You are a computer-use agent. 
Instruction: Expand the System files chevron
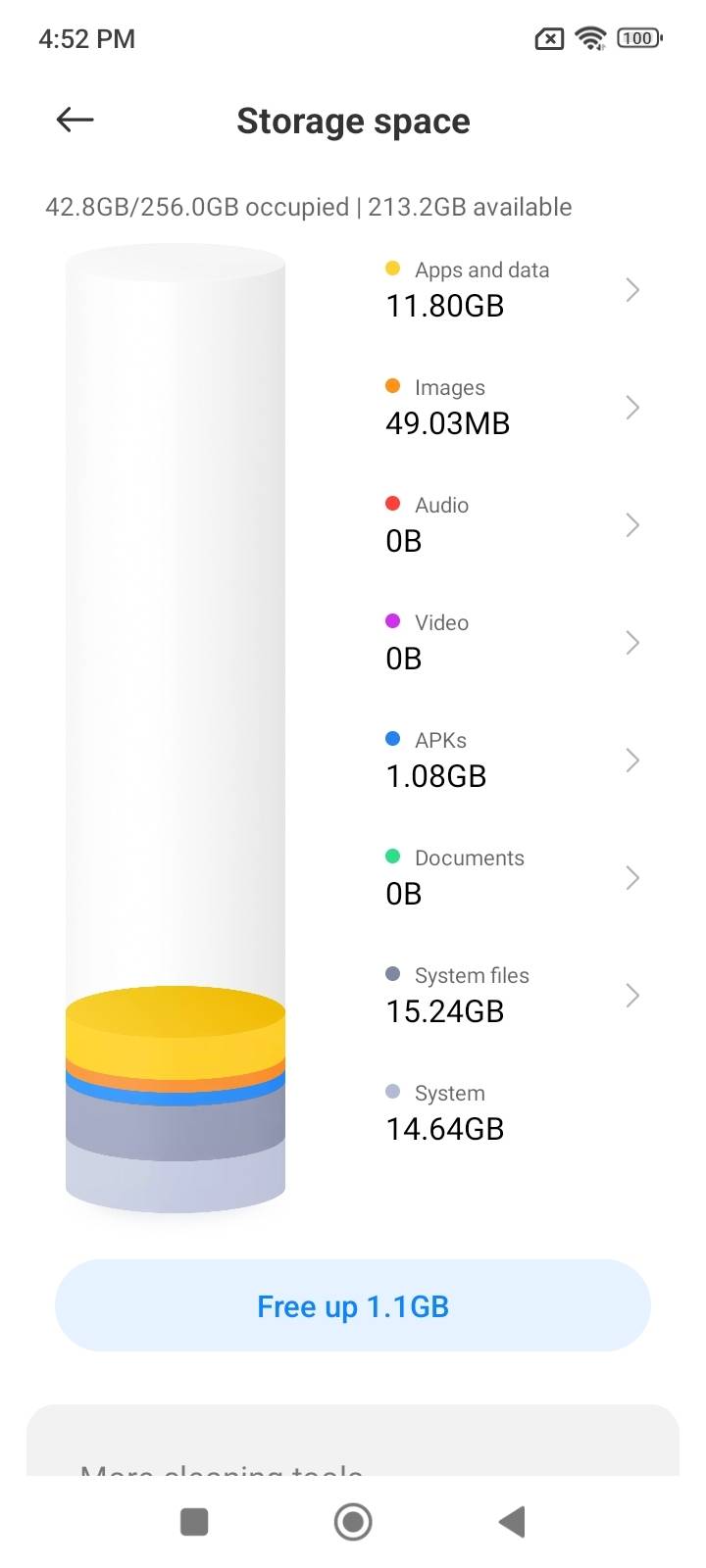click(632, 996)
